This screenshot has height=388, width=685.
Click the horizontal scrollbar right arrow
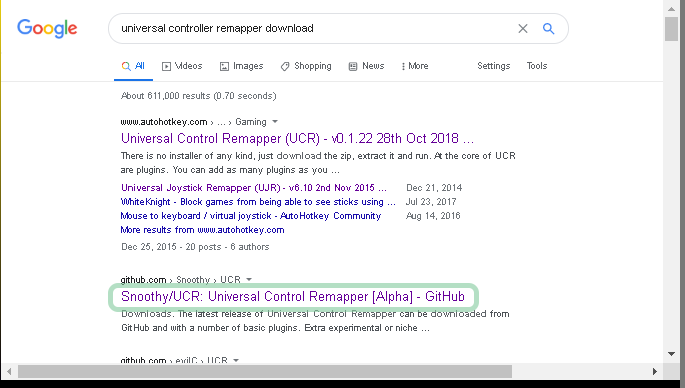pos(655,372)
